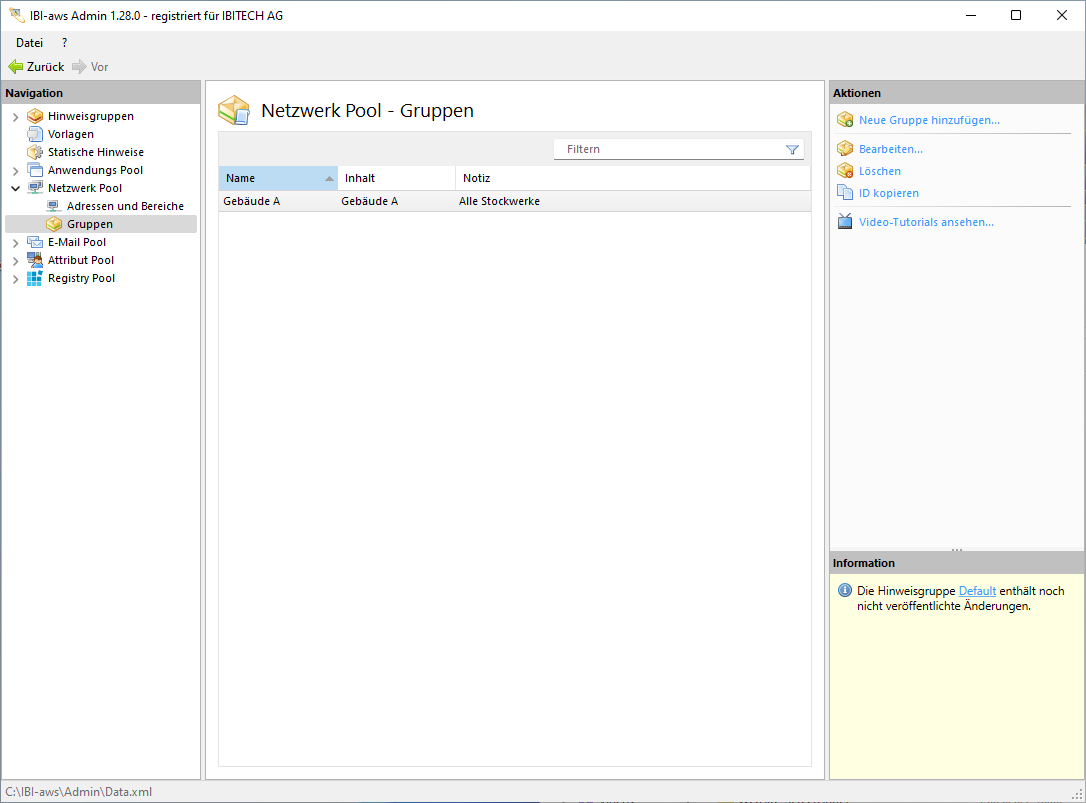Click the green Zurück arrow icon
This screenshot has height=803, width=1086.
click(16, 67)
